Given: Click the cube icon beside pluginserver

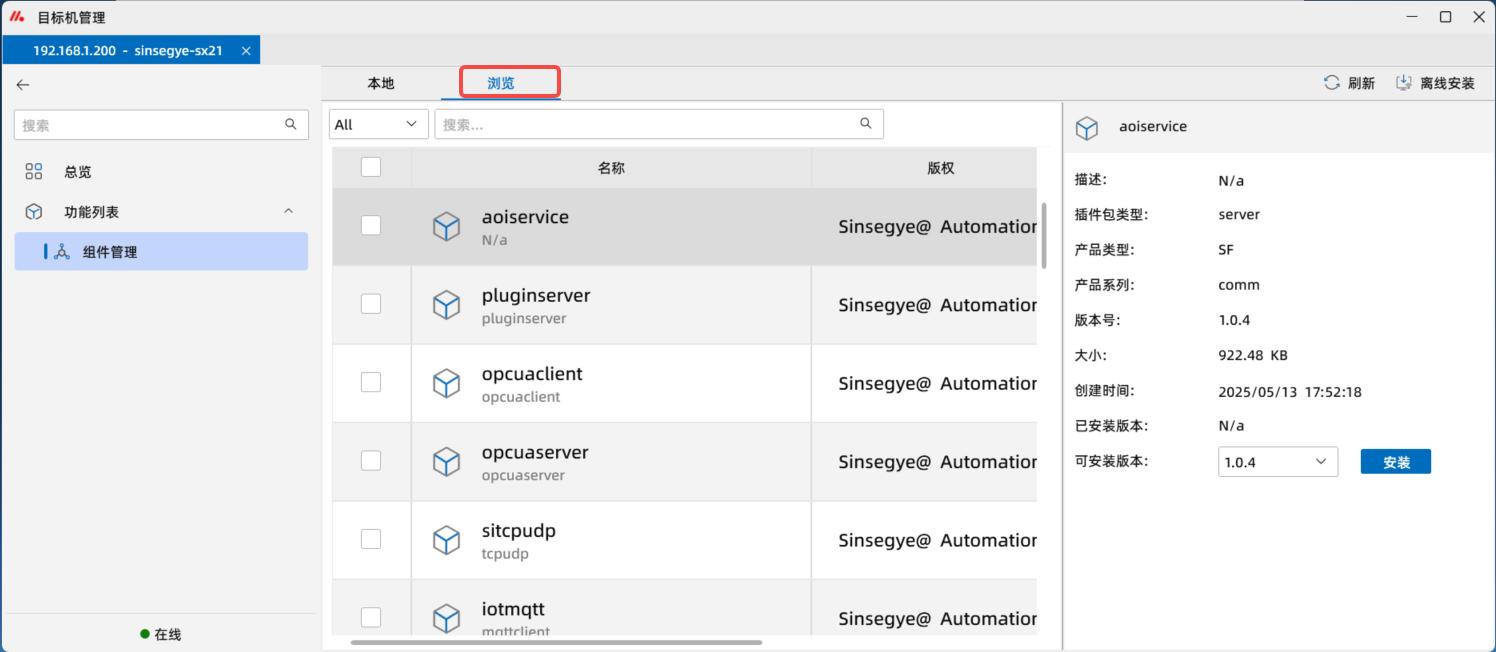Looking at the screenshot, I should tap(446, 305).
